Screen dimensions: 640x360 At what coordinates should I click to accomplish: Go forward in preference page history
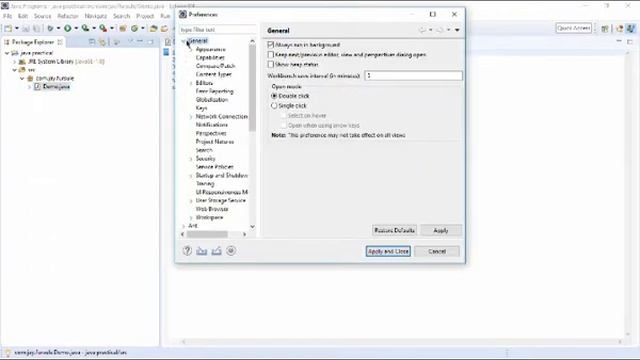[440, 30]
